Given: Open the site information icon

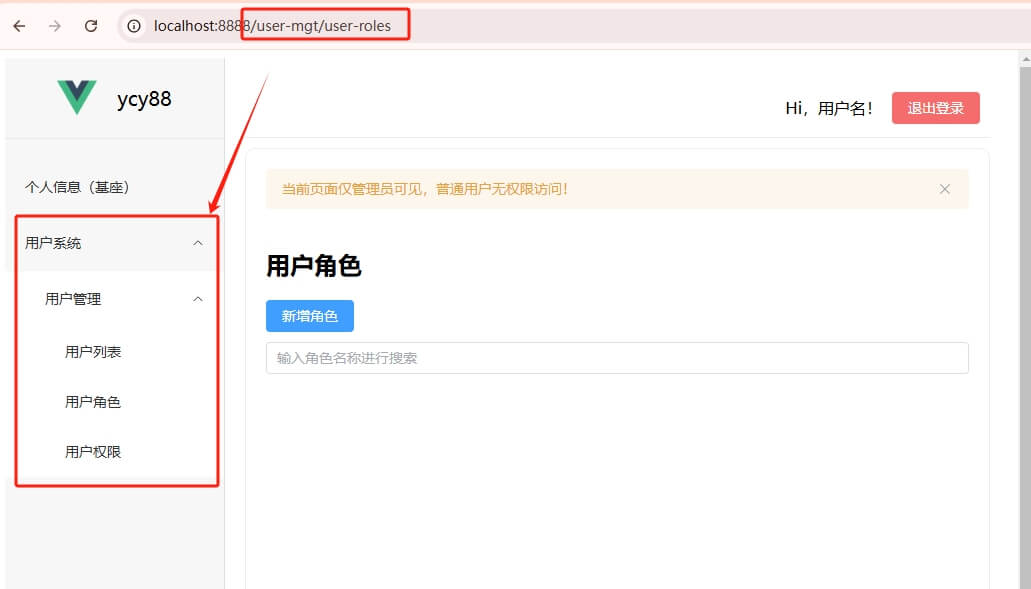Looking at the screenshot, I should click(134, 26).
